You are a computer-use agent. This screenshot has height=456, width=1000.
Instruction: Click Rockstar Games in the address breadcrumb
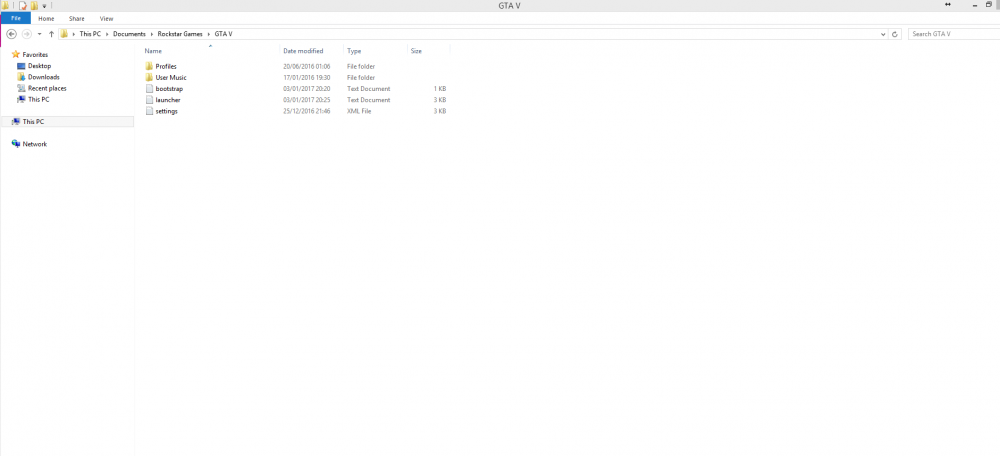[180, 34]
